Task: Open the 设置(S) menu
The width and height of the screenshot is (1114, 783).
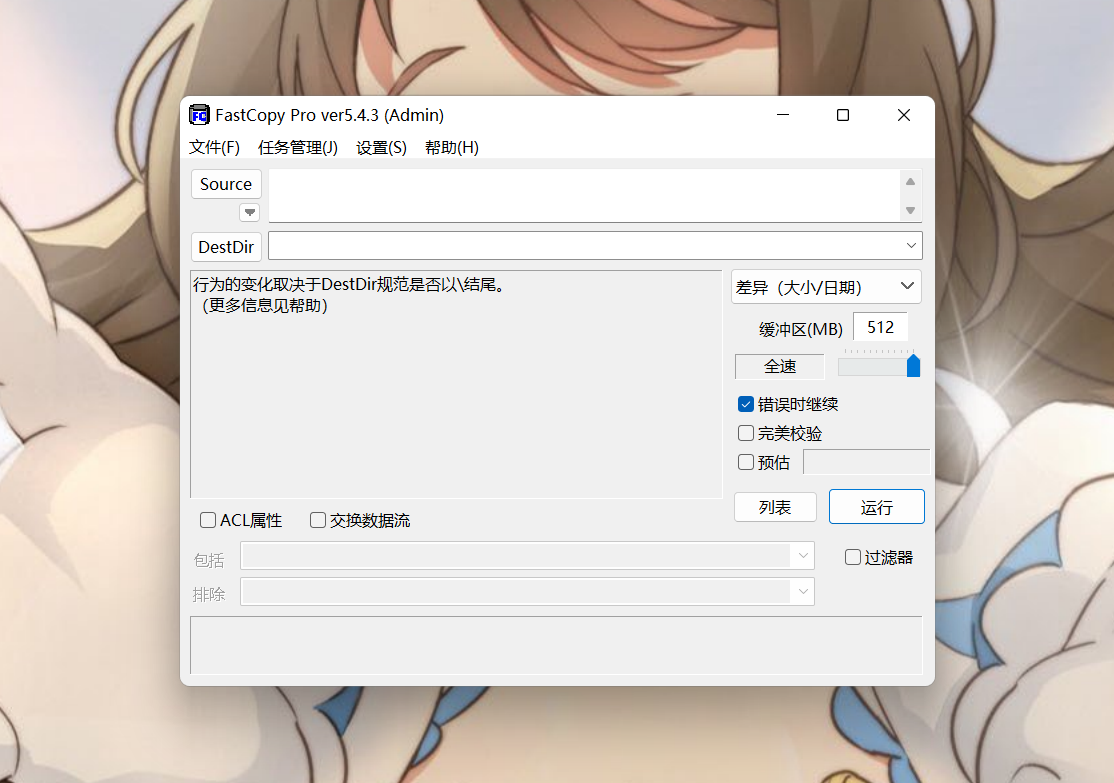Action: click(382, 147)
